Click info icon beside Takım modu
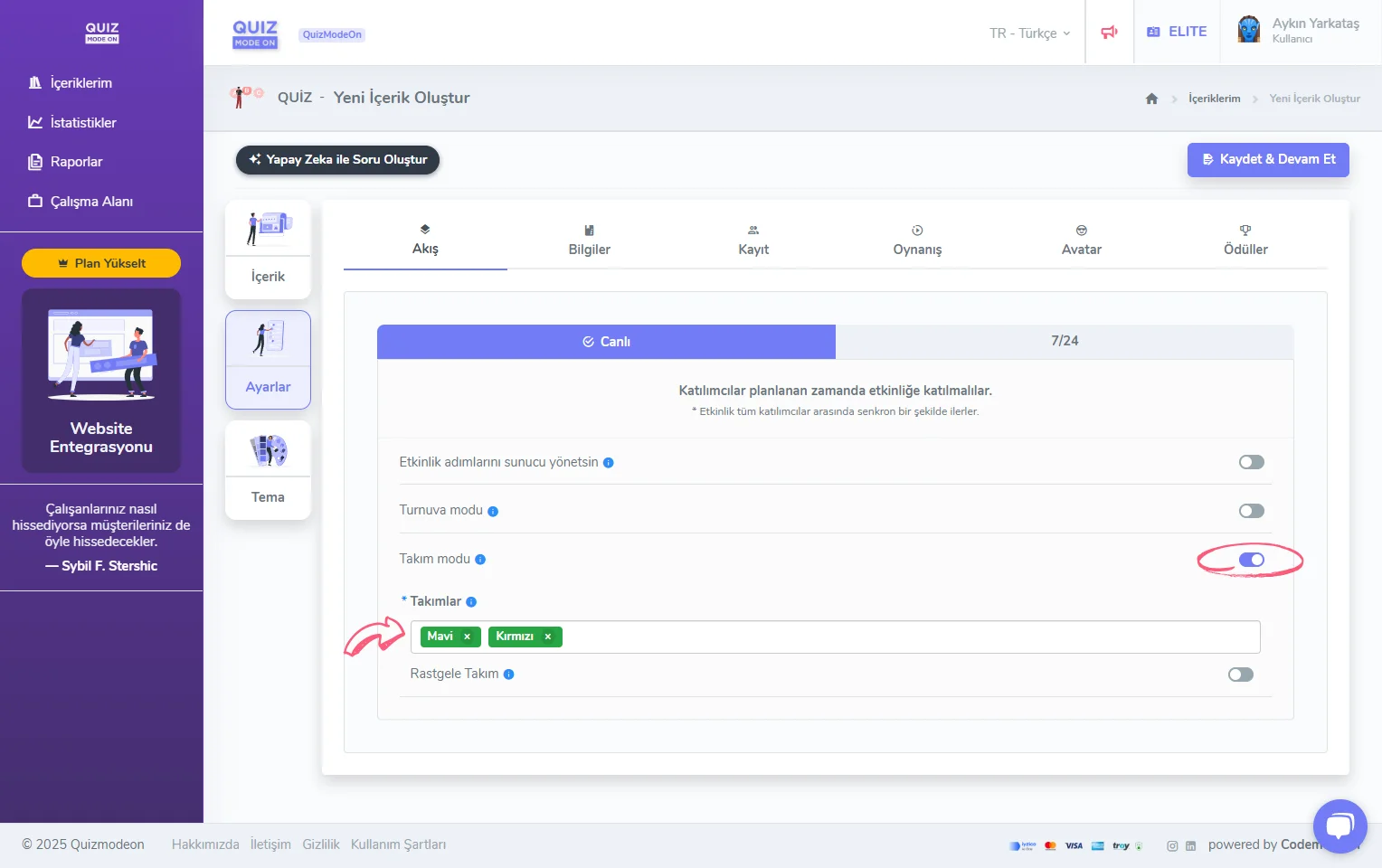This screenshot has height=868, width=1382. tap(480, 560)
